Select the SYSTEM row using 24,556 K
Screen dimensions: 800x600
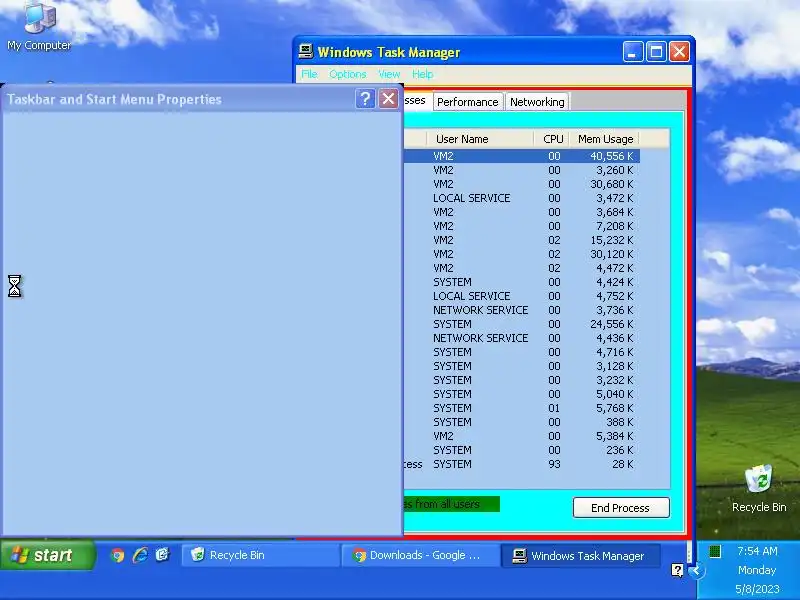pos(521,324)
